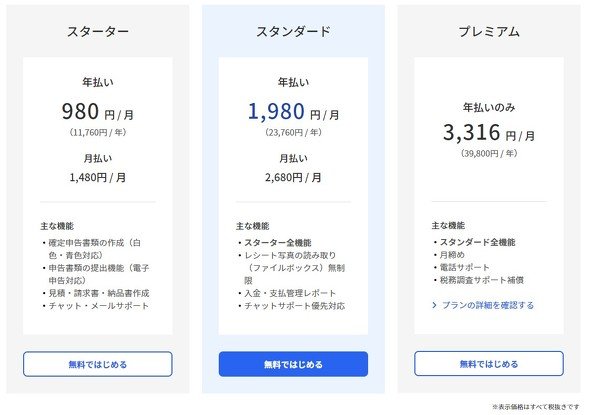Click the tax-excluded price footnote
Image resolution: width=590 pixels, height=415 pixels.
[535, 407]
